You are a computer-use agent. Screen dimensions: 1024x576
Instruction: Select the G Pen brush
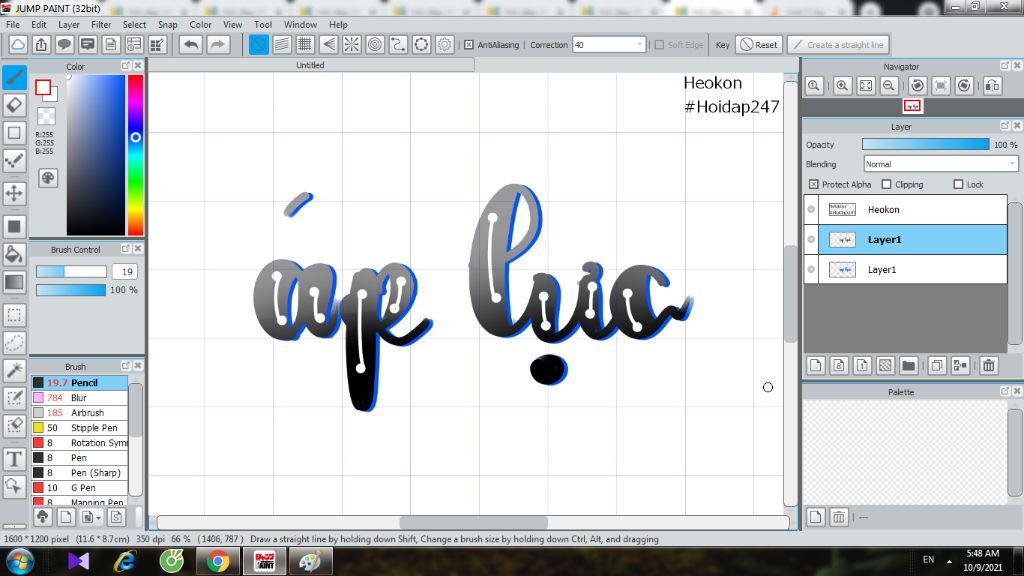pos(80,488)
